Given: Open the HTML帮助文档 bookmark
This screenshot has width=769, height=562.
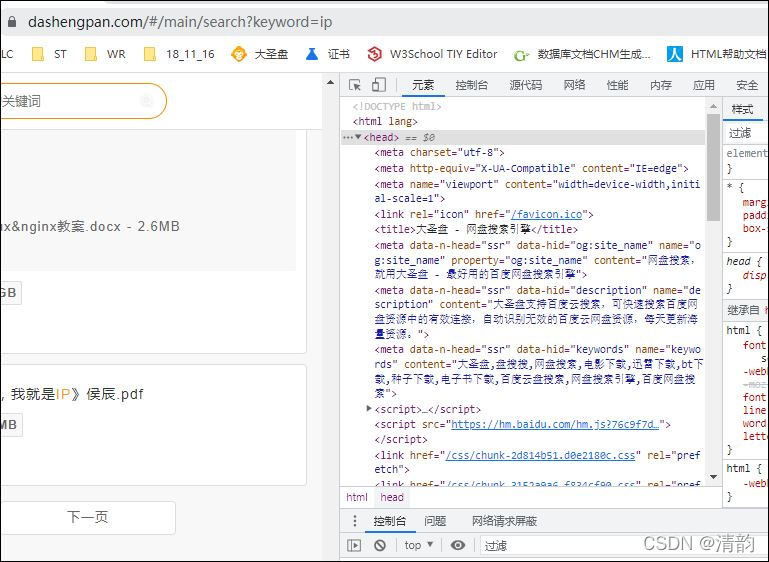Looking at the screenshot, I should [x=717, y=54].
